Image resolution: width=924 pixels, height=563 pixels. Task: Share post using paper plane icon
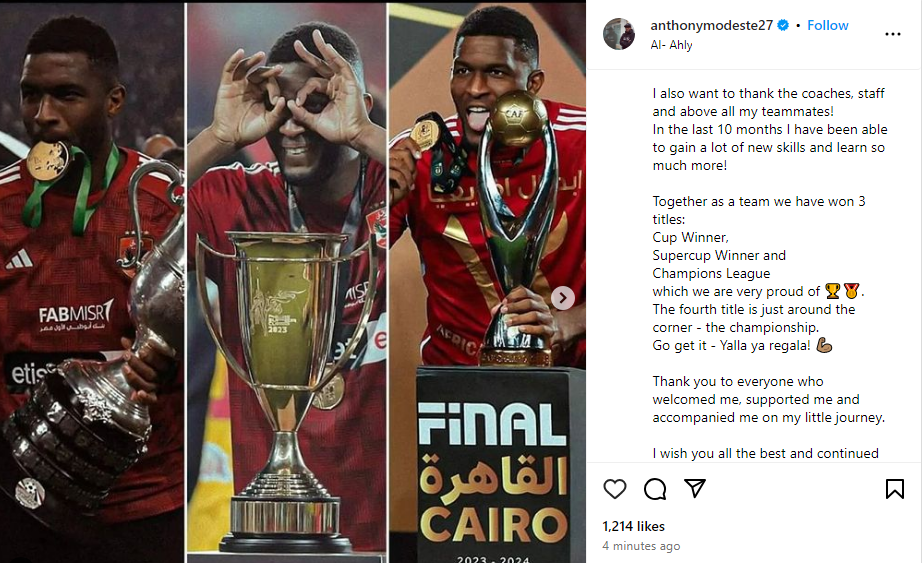tap(695, 488)
